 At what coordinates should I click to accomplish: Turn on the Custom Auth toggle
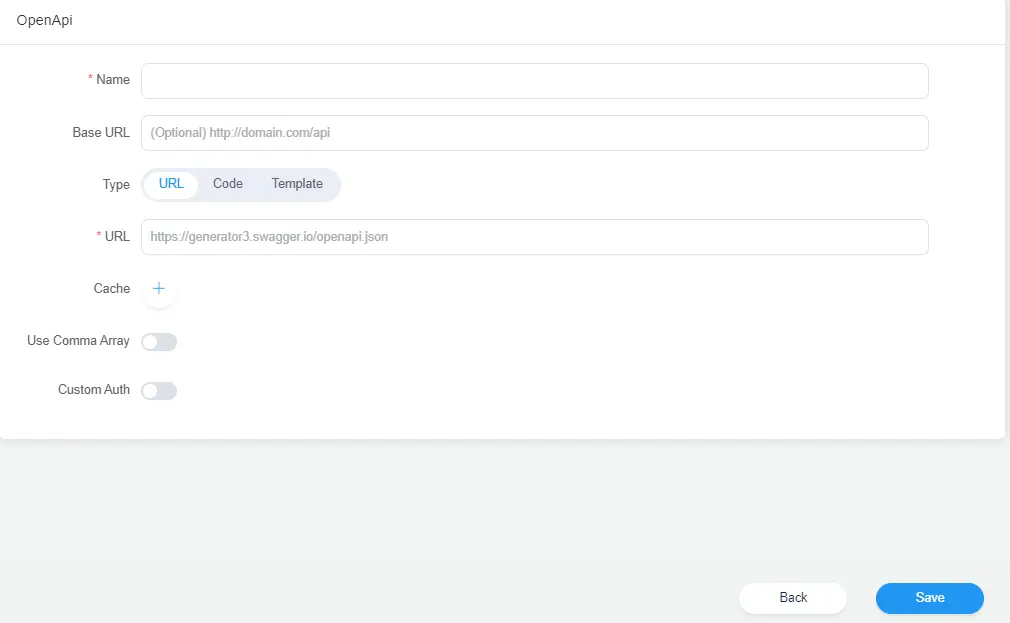pyautogui.click(x=159, y=391)
